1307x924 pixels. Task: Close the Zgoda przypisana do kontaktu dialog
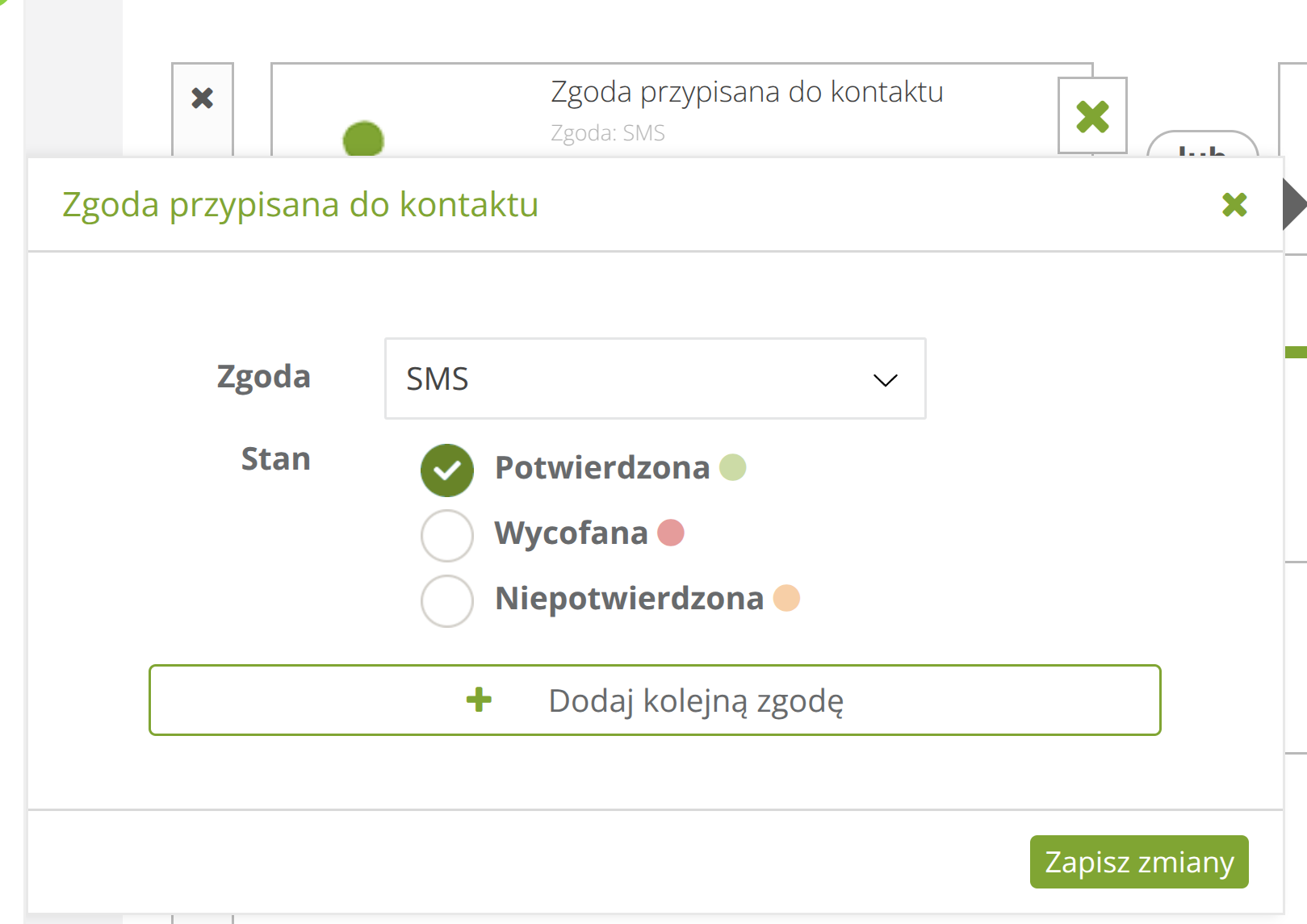pyautogui.click(x=1234, y=205)
